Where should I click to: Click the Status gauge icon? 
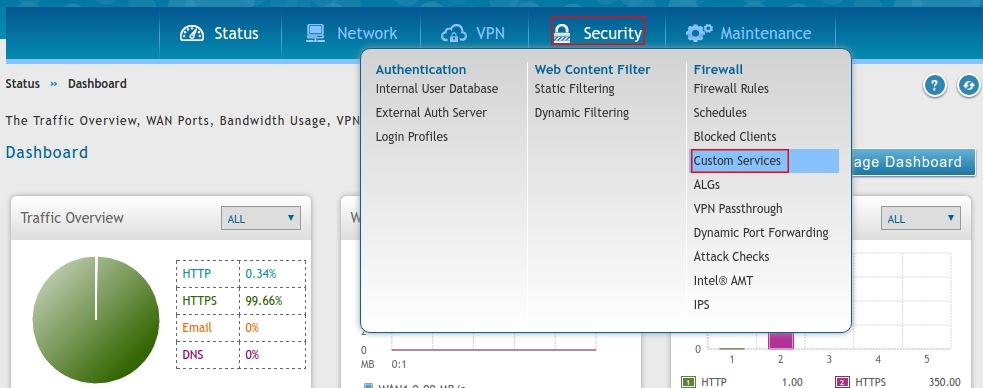[x=192, y=33]
